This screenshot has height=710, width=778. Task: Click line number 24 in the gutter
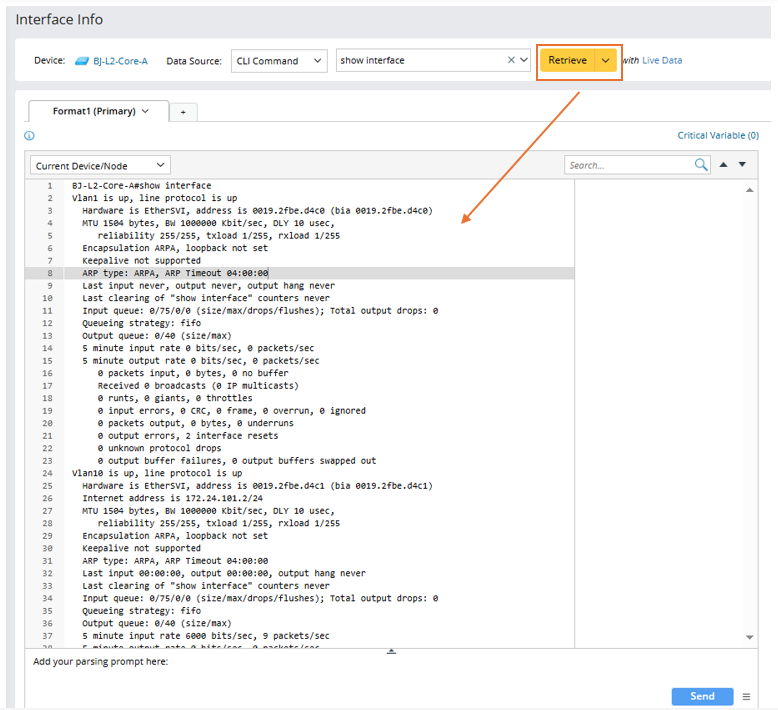(x=47, y=473)
